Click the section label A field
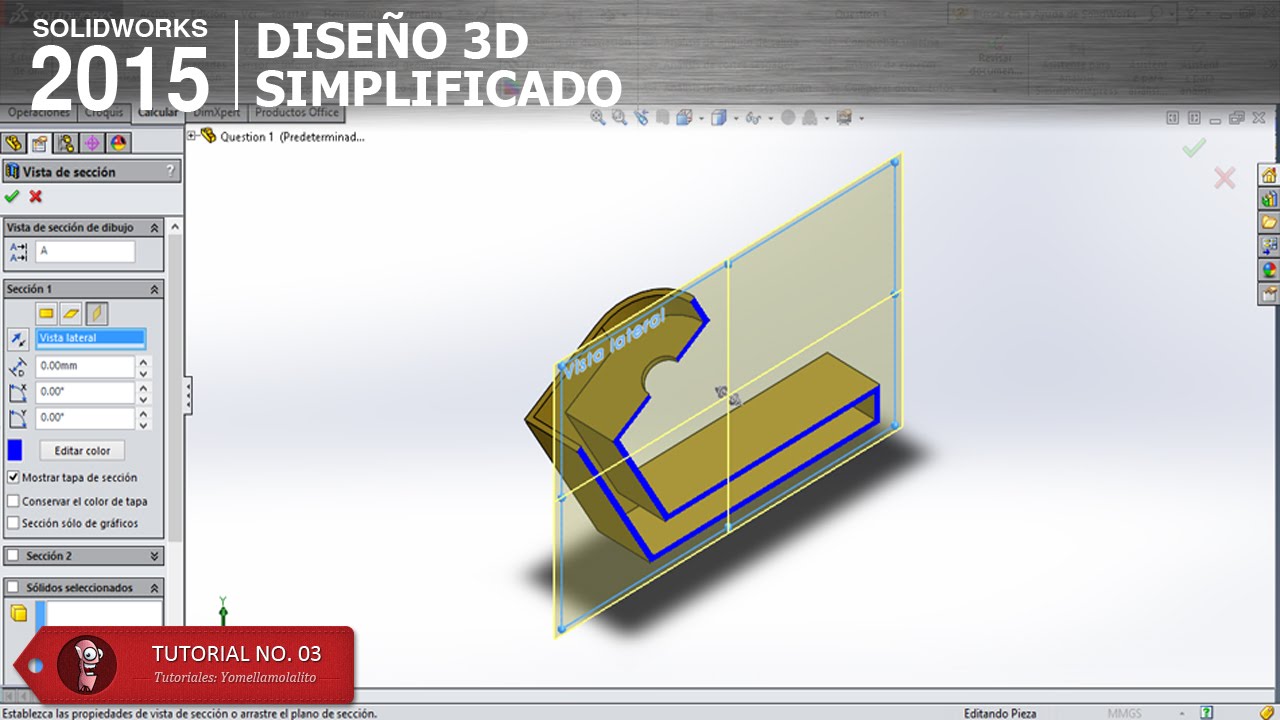 [85, 251]
